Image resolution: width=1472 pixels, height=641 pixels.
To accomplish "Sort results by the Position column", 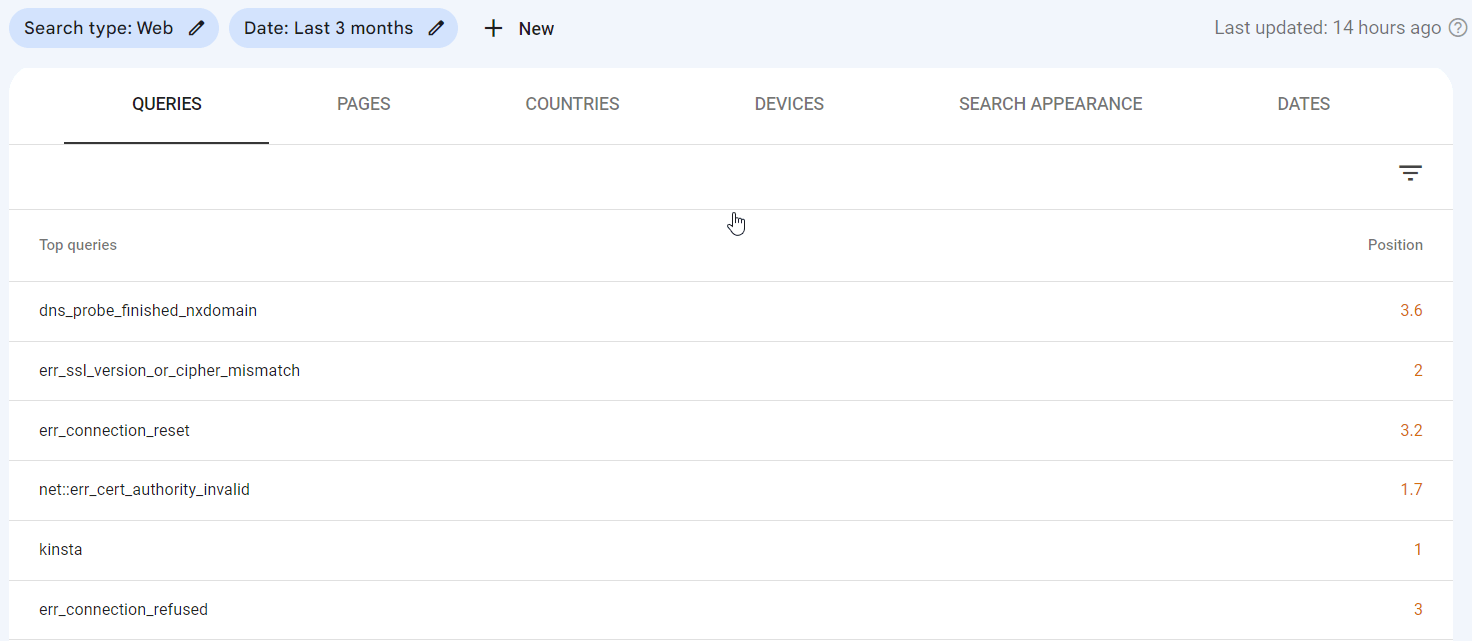I will (x=1395, y=244).
